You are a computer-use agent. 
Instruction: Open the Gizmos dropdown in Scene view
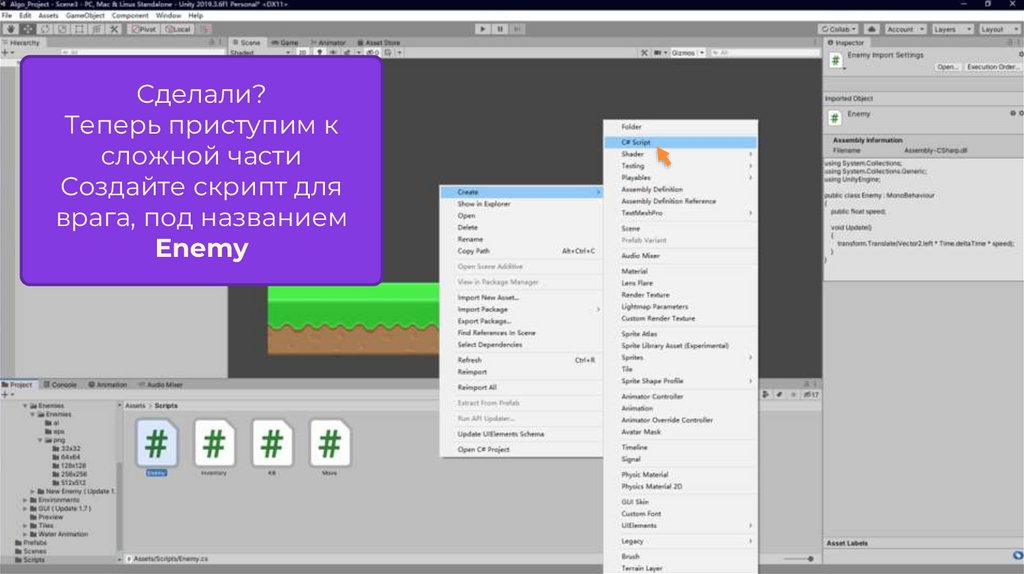coord(688,52)
